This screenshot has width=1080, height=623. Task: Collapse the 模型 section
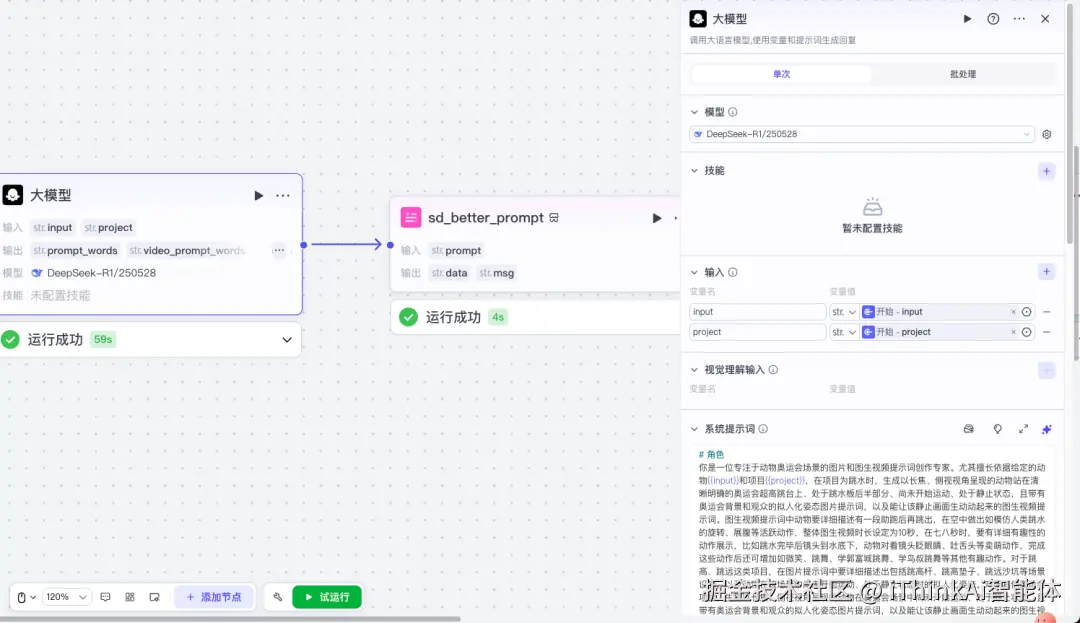click(694, 112)
